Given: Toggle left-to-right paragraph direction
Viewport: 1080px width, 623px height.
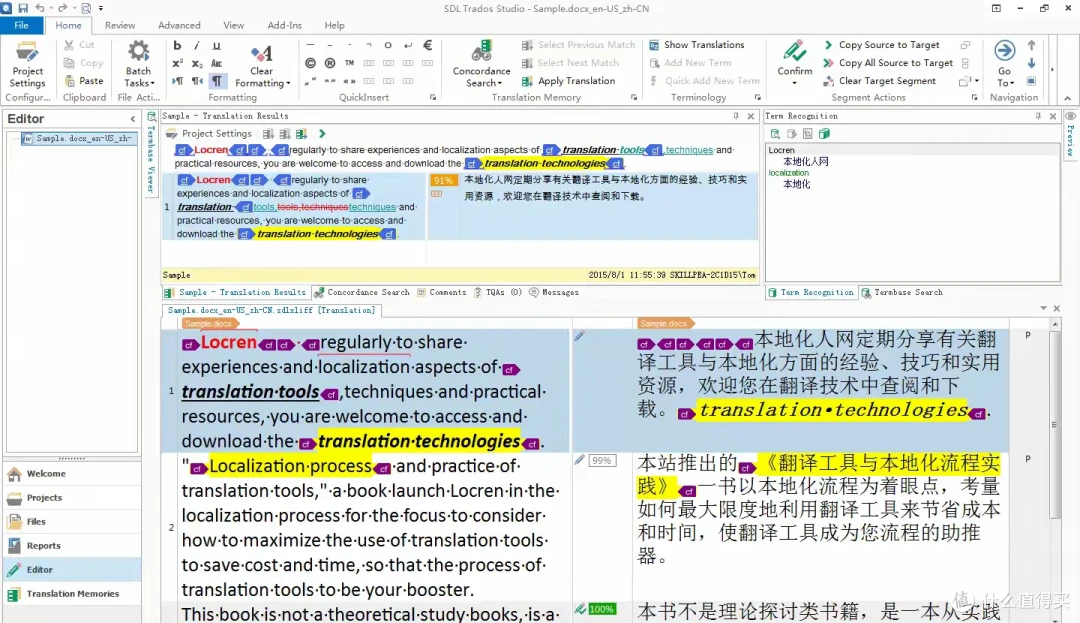Looking at the screenshot, I should [x=177, y=81].
